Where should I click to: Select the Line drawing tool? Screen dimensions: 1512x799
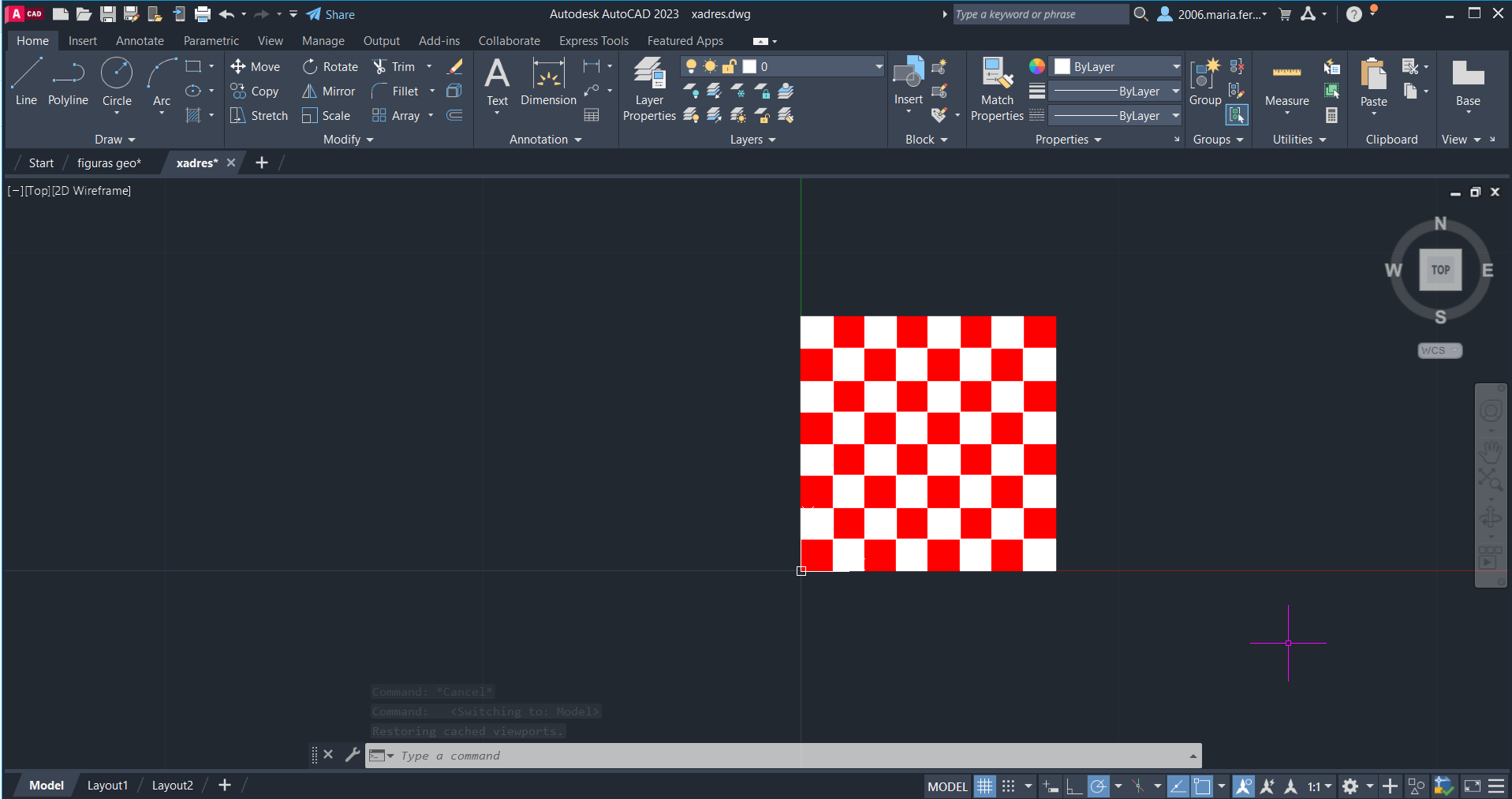26,82
